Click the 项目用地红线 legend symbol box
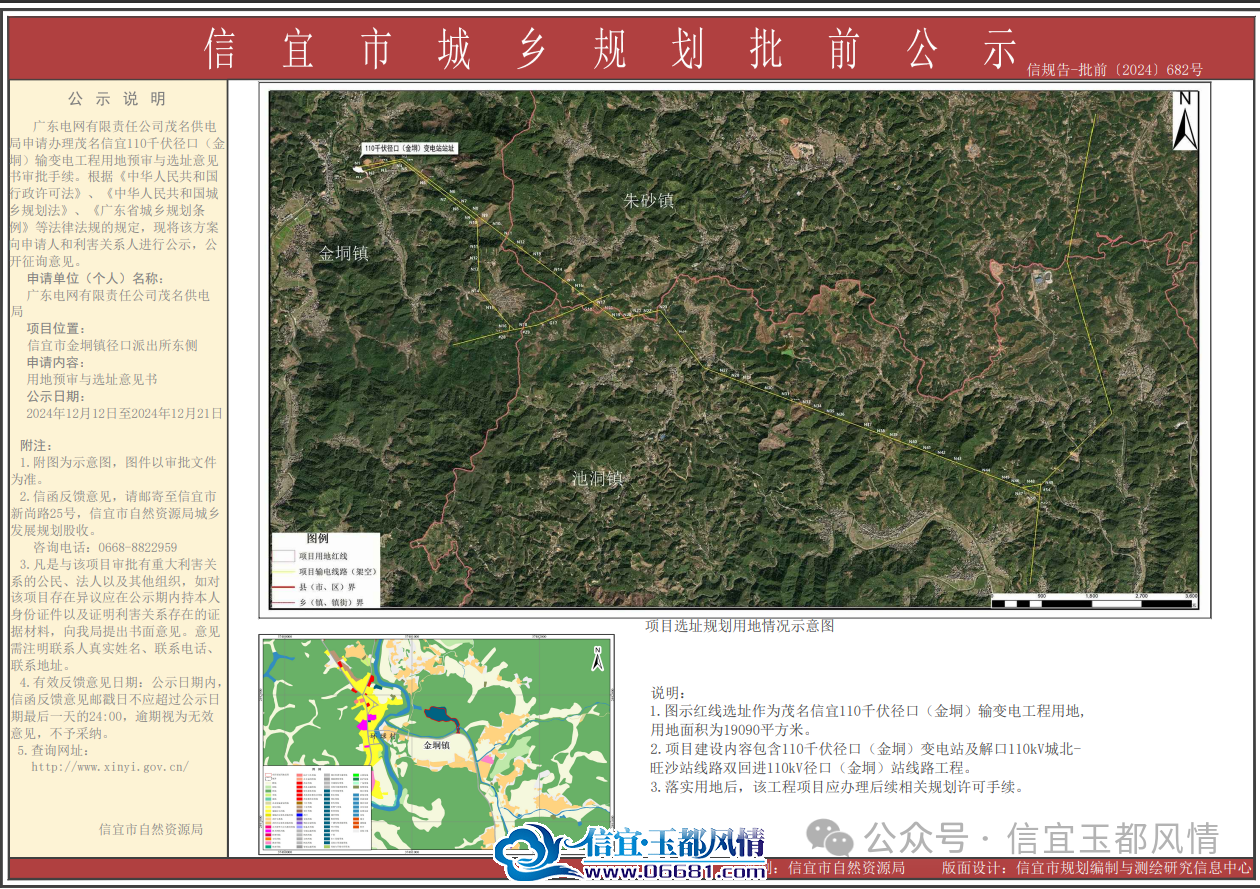 coord(285,556)
